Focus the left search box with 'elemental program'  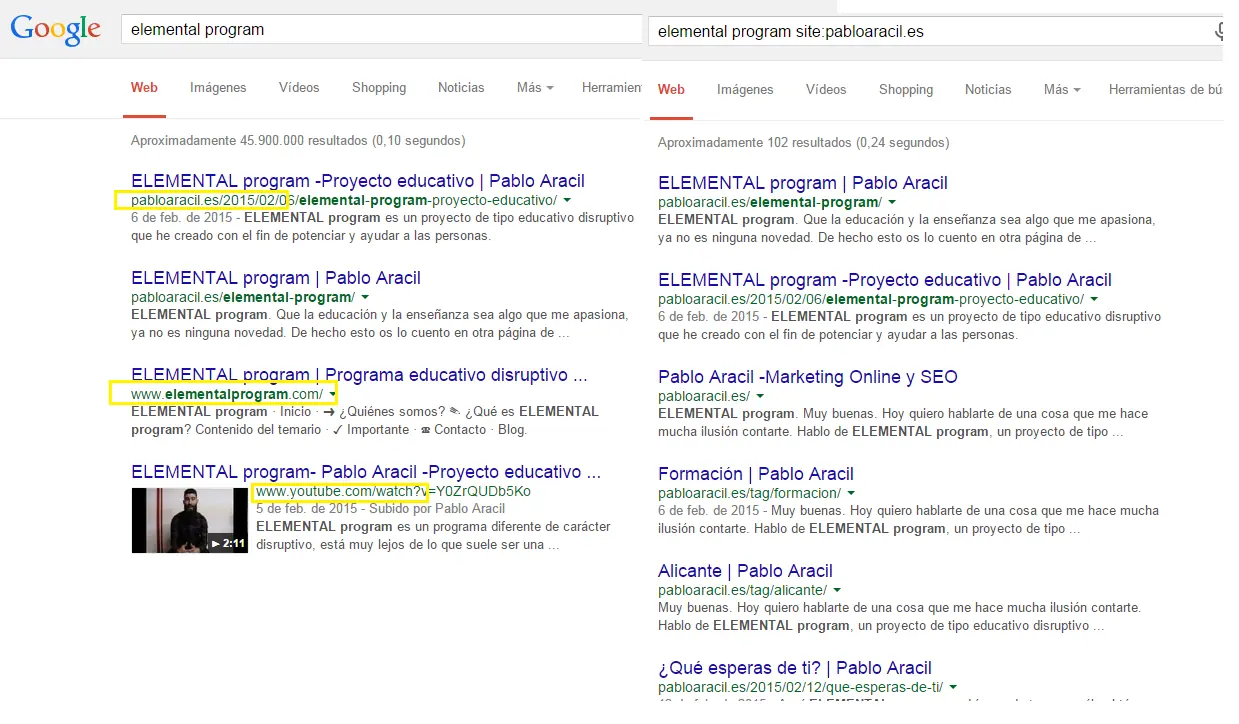tap(382, 29)
